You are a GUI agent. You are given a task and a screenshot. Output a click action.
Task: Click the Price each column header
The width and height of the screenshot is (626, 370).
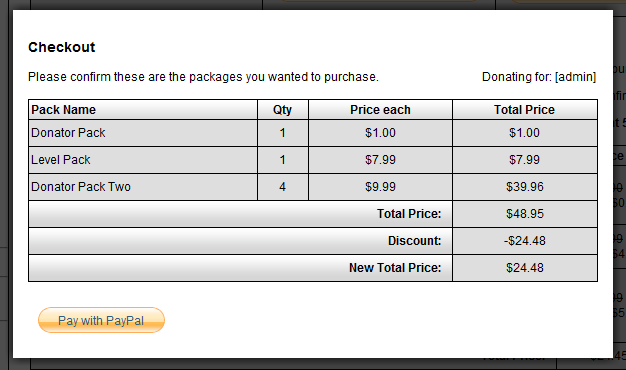coord(380,110)
